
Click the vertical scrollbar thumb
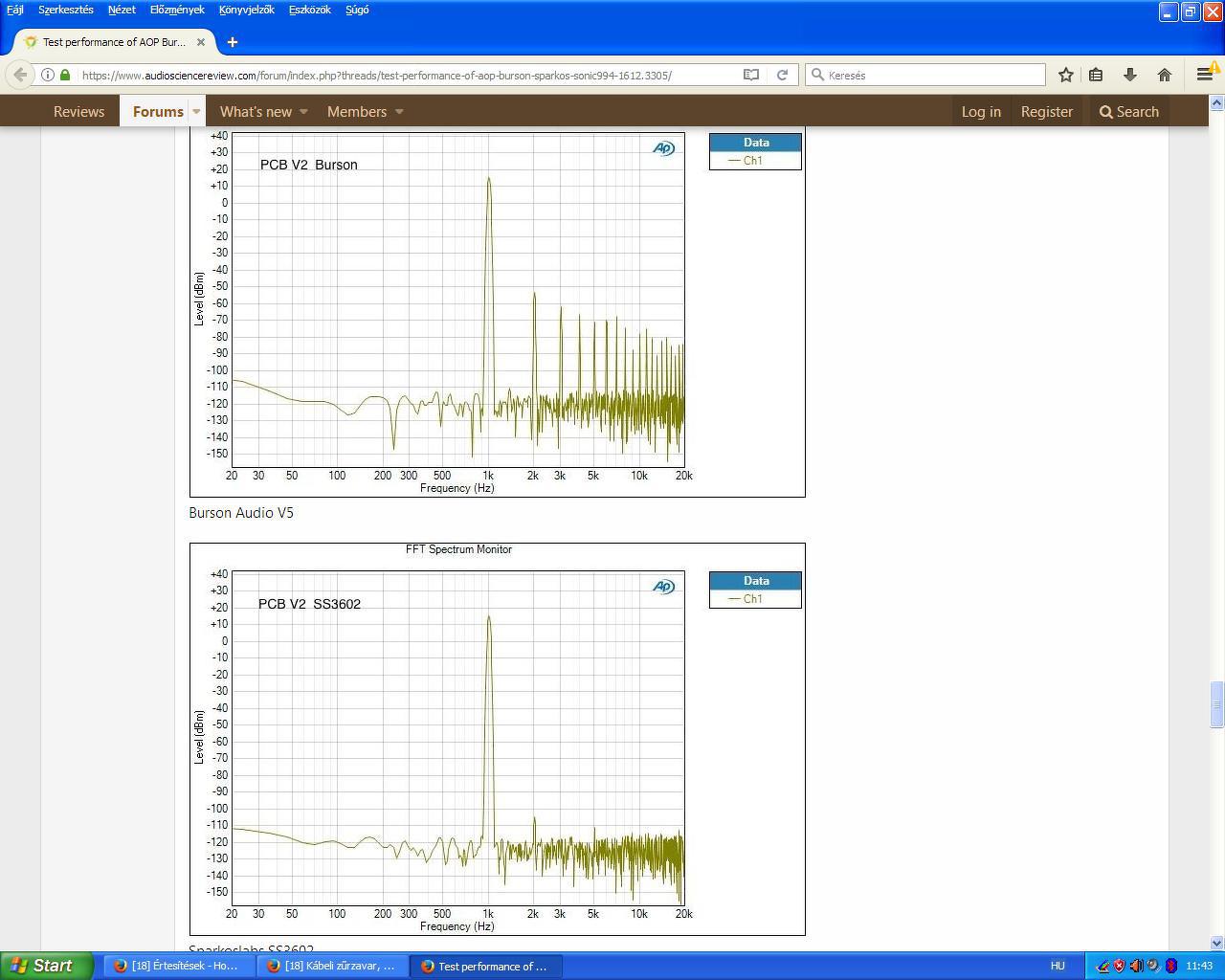pyautogui.click(x=1217, y=705)
